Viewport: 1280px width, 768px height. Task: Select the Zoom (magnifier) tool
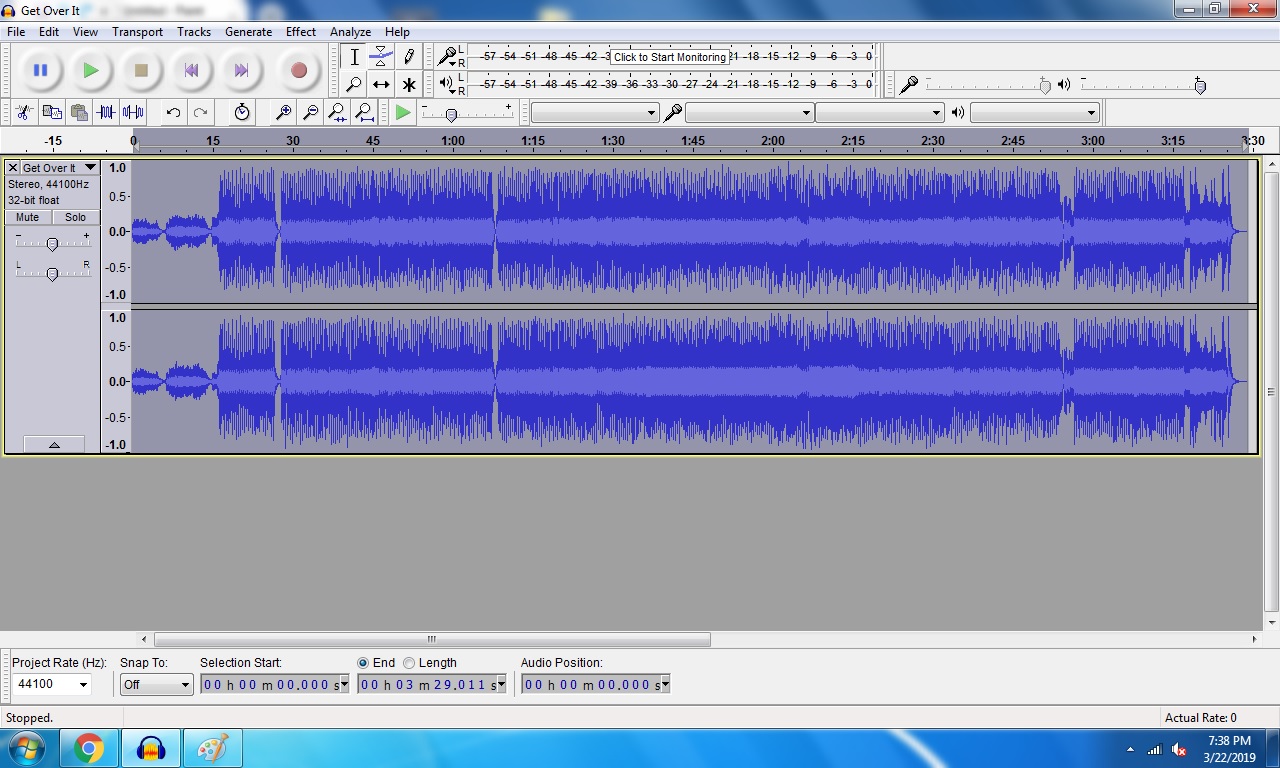(x=353, y=85)
